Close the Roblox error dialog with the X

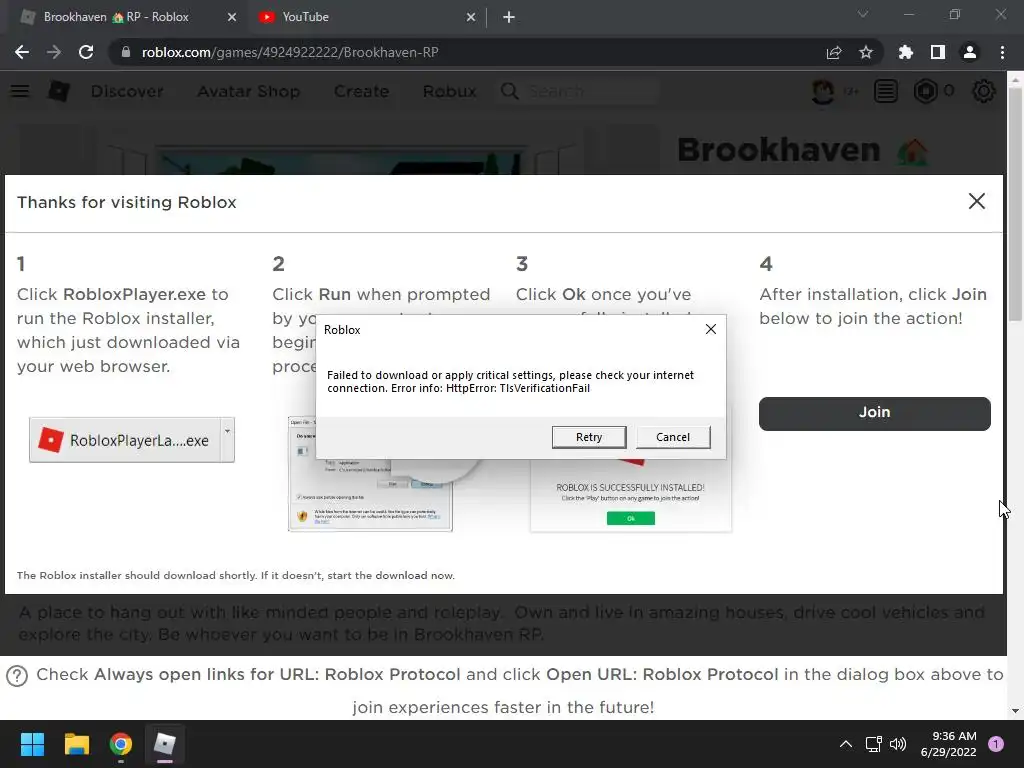[711, 329]
